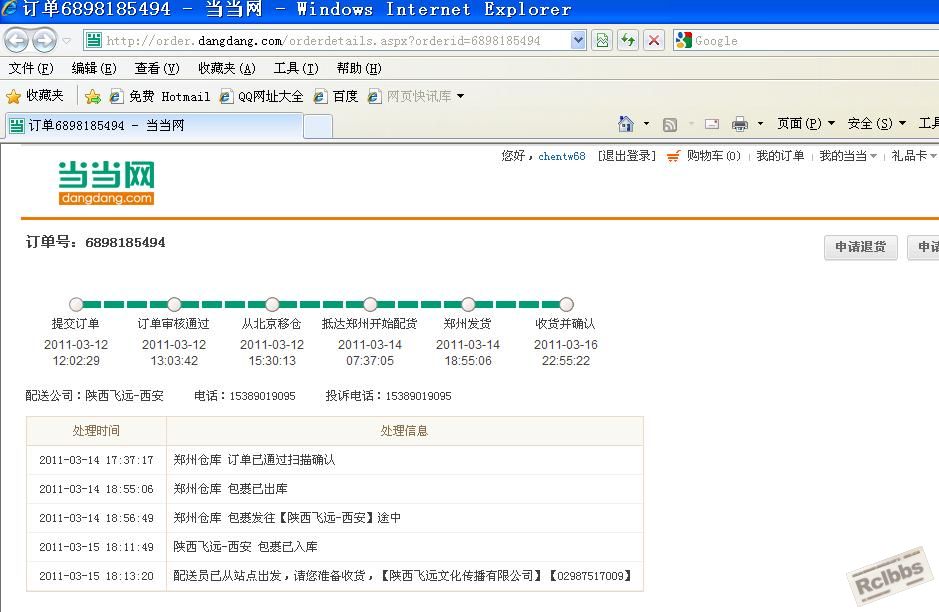Image resolution: width=939 pixels, height=612 pixels.
Task: Click the address bar URL field
Action: (x=326, y=41)
